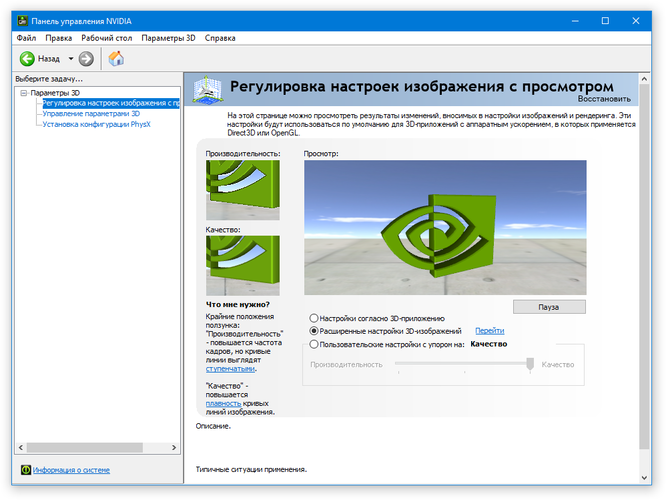Click the Home icon in toolbar

(x=116, y=58)
